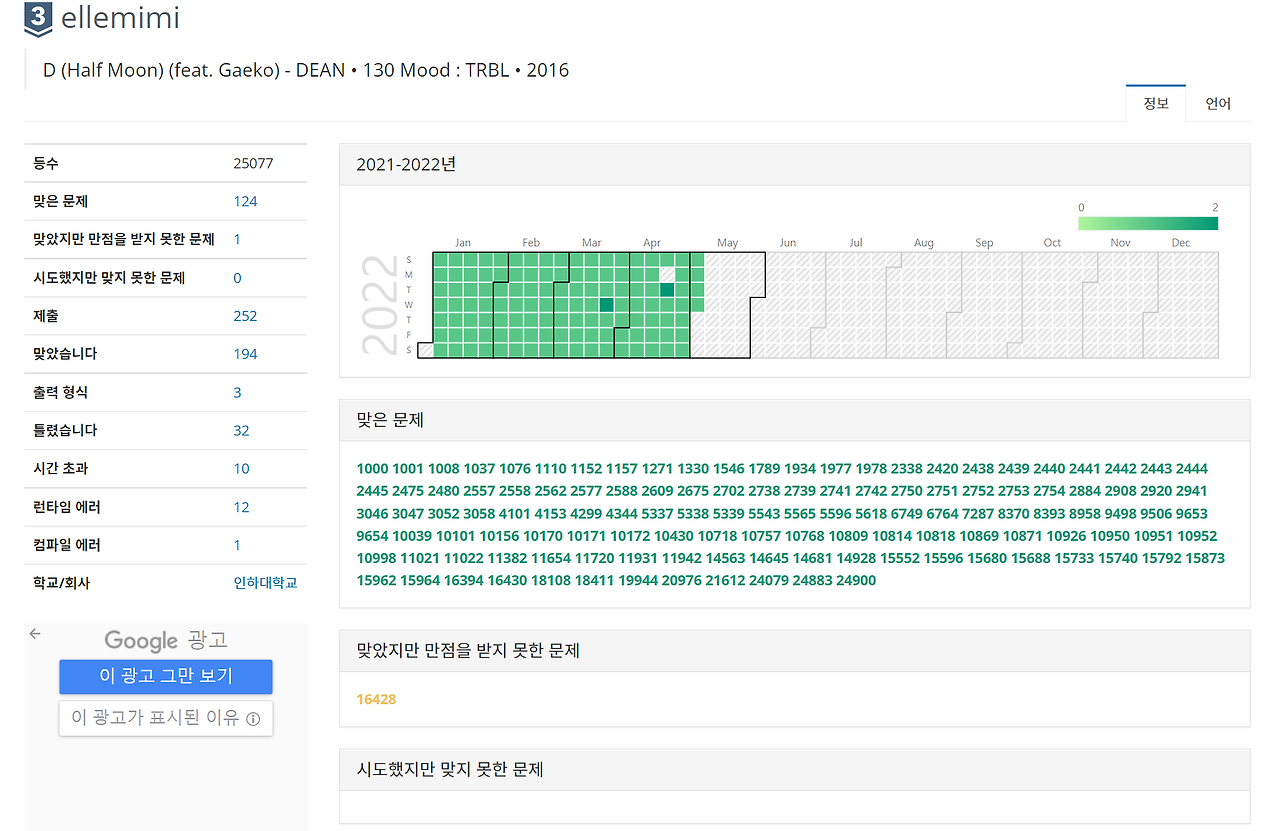Image resolution: width=1280 pixels, height=831 pixels.
Task: Click the 2022 year label on heatmap
Action: tap(380, 305)
